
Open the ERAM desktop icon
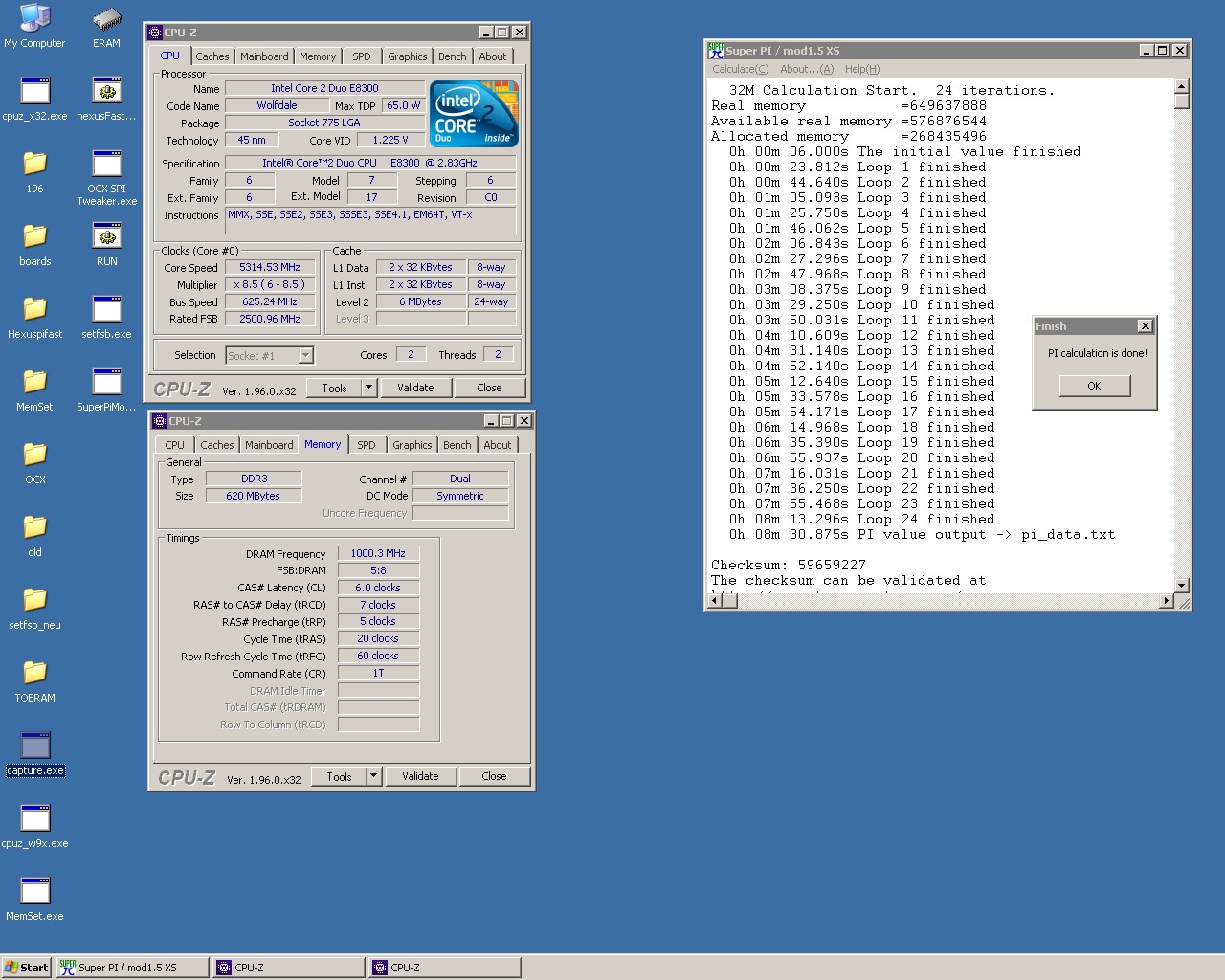[106, 27]
